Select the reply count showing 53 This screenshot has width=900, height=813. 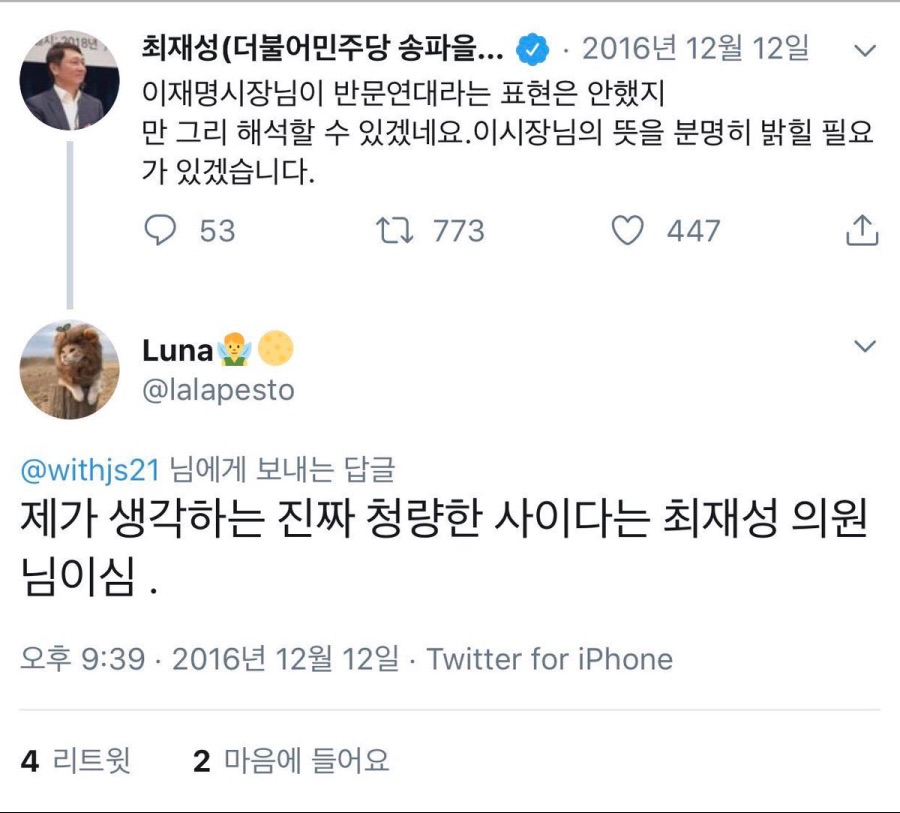coord(215,230)
